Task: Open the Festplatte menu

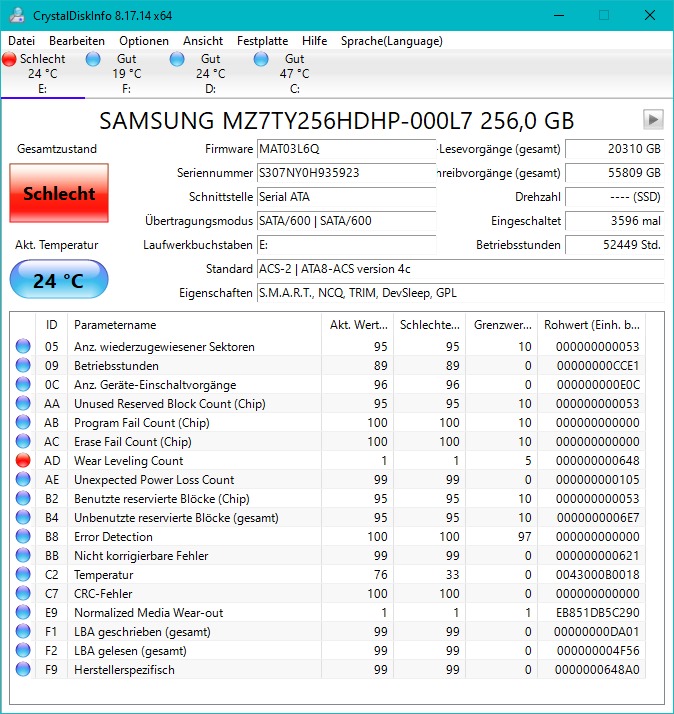Action: point(262,41)
